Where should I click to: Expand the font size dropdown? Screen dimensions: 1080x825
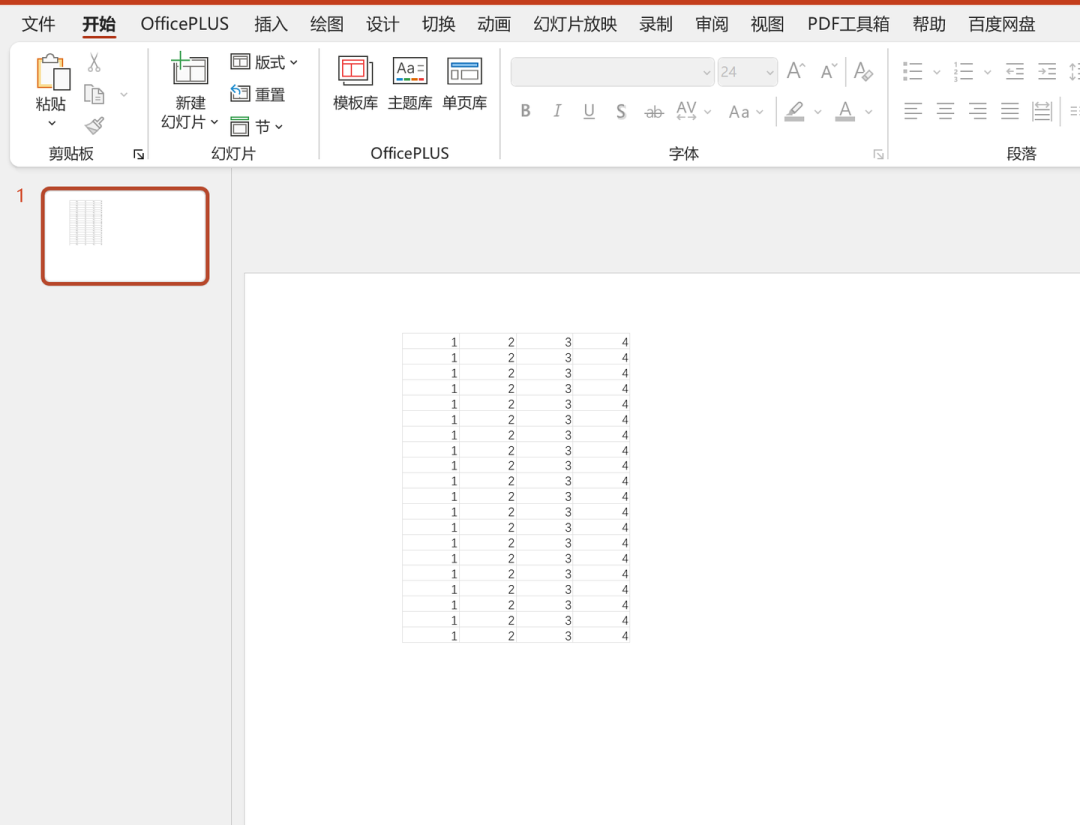point(769,72)
